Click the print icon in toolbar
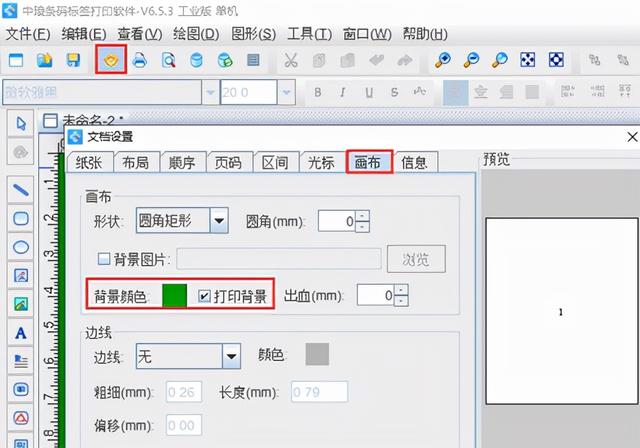 pos(140,61)
